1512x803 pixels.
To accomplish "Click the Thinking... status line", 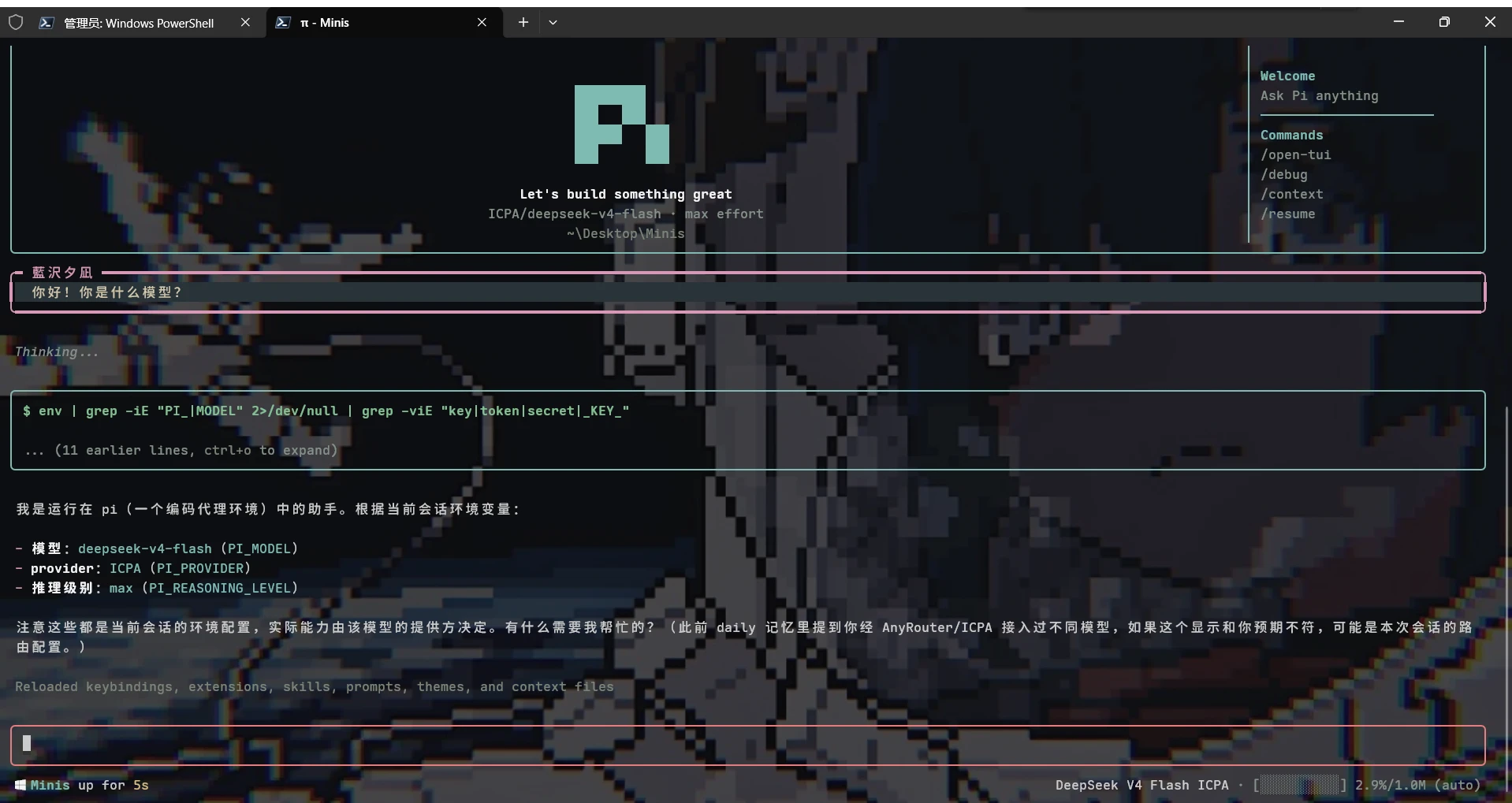I will [57, 352].
